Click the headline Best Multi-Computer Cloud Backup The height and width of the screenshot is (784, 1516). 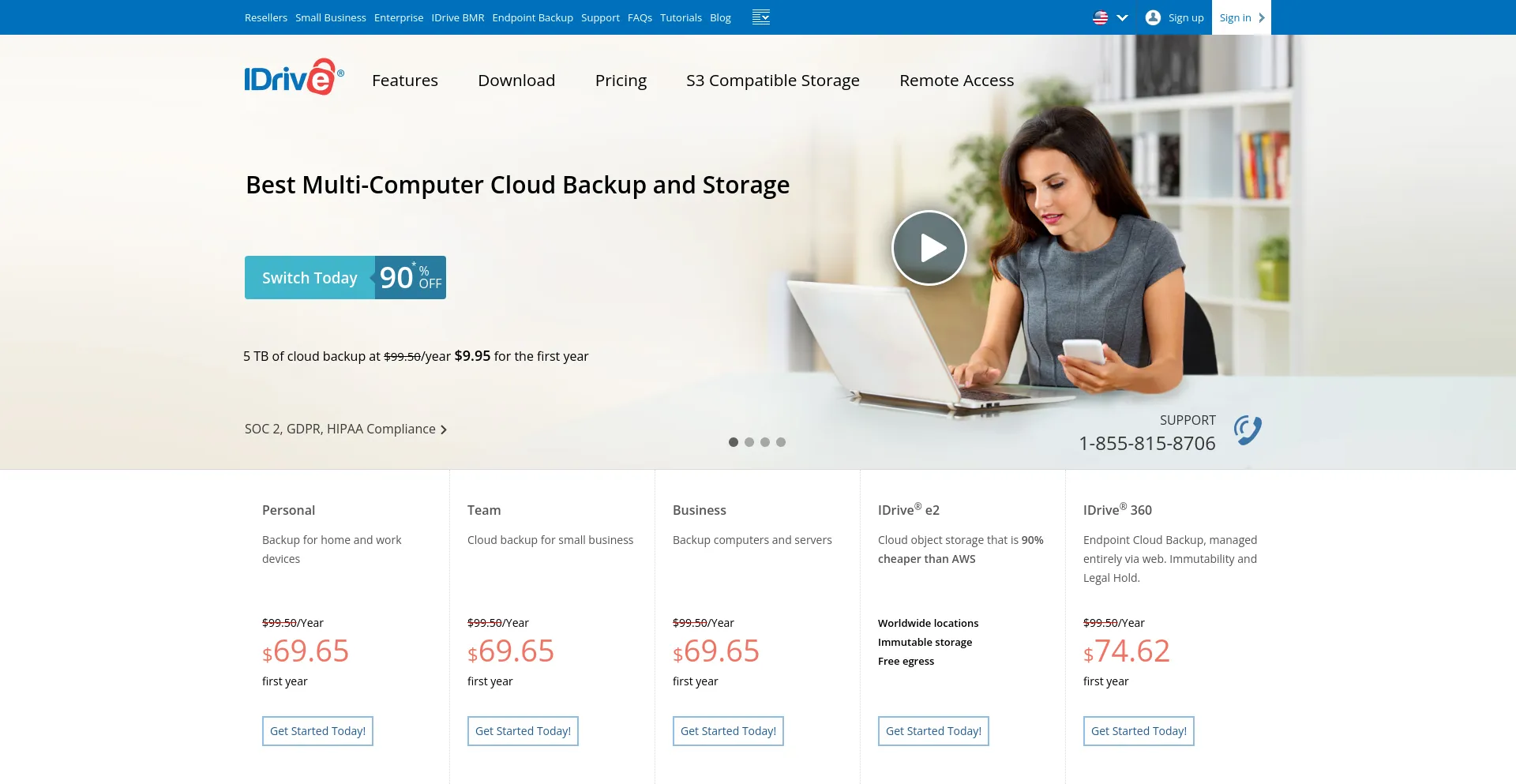coord(518,185)
